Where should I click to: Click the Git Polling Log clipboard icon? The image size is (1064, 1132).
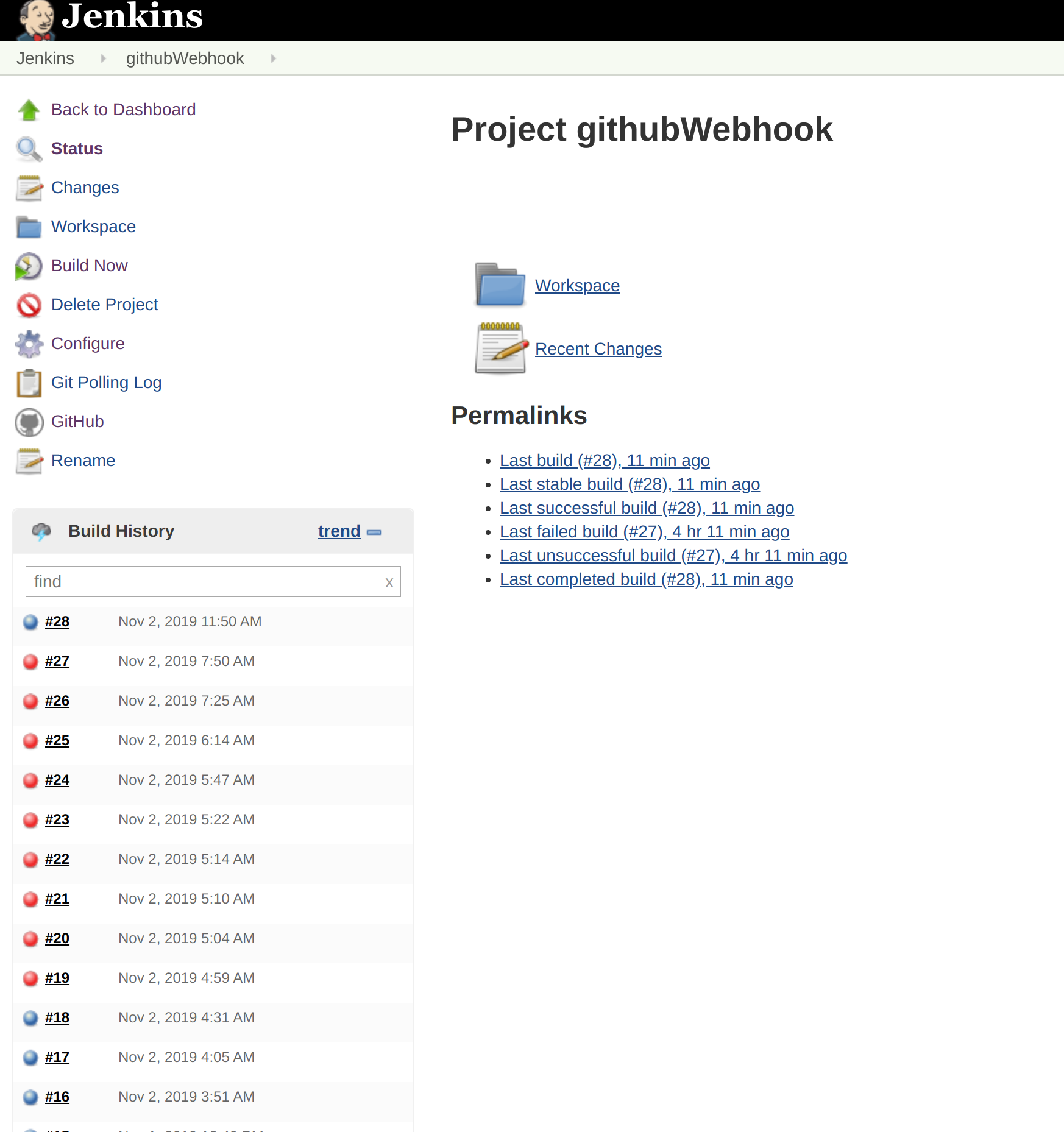[28, 383]
